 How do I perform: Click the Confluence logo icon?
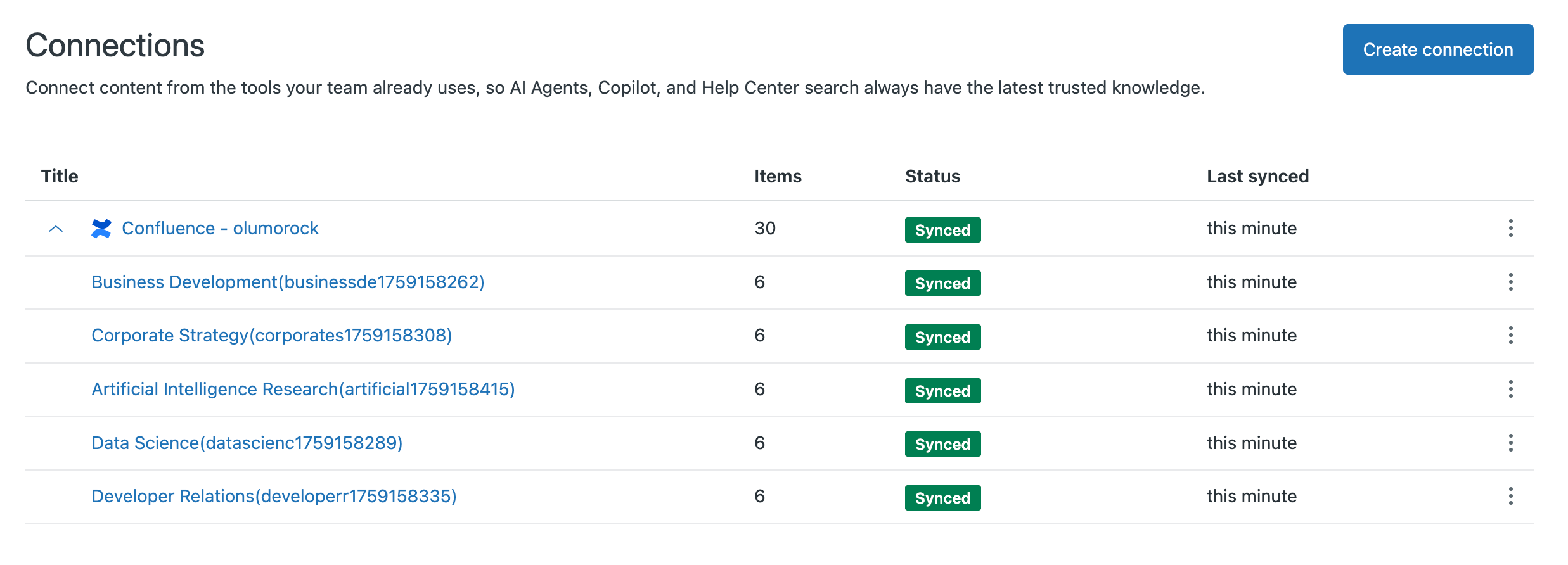(x=101, y=229)
